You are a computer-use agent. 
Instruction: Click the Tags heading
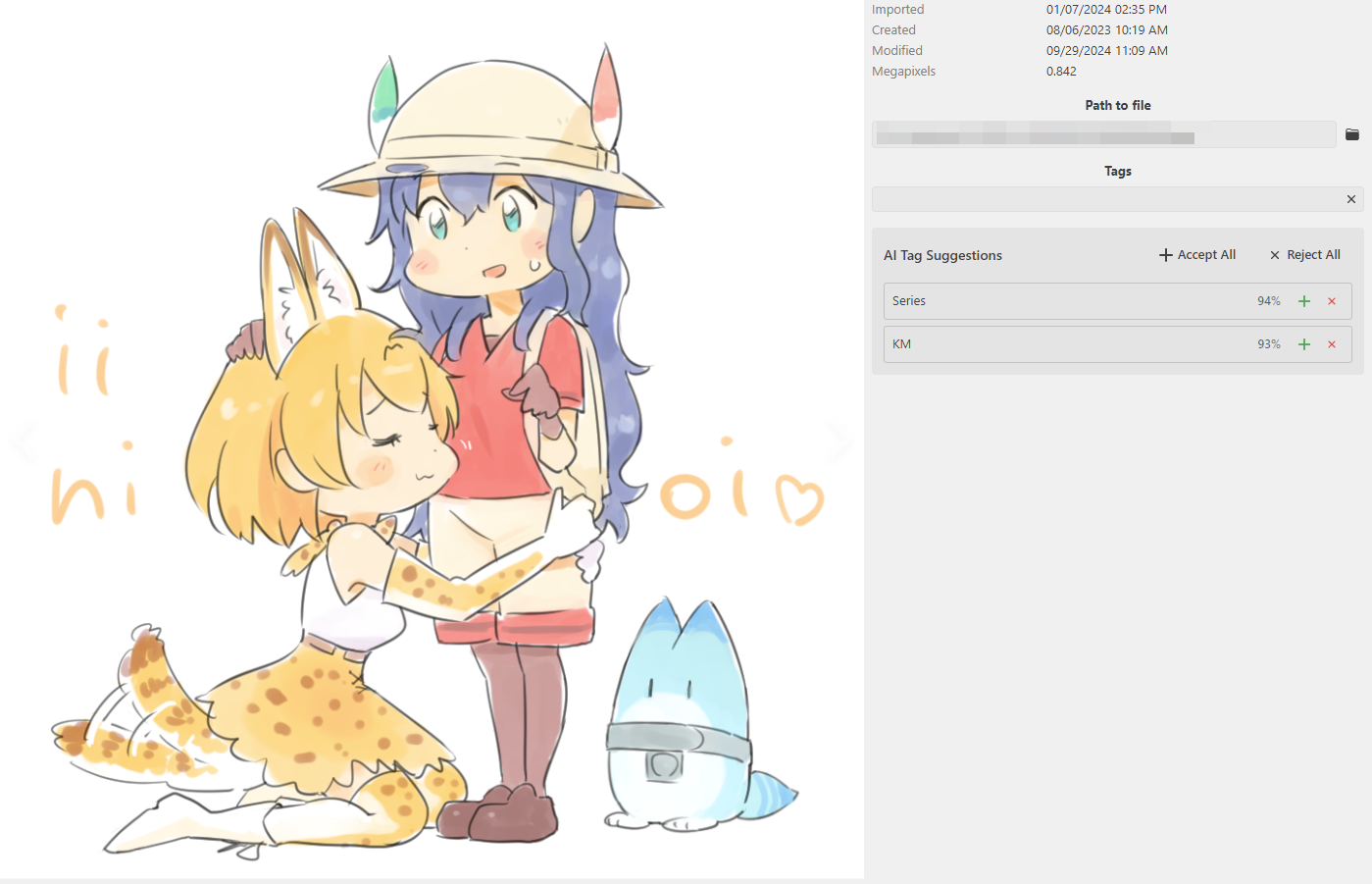1118,172
